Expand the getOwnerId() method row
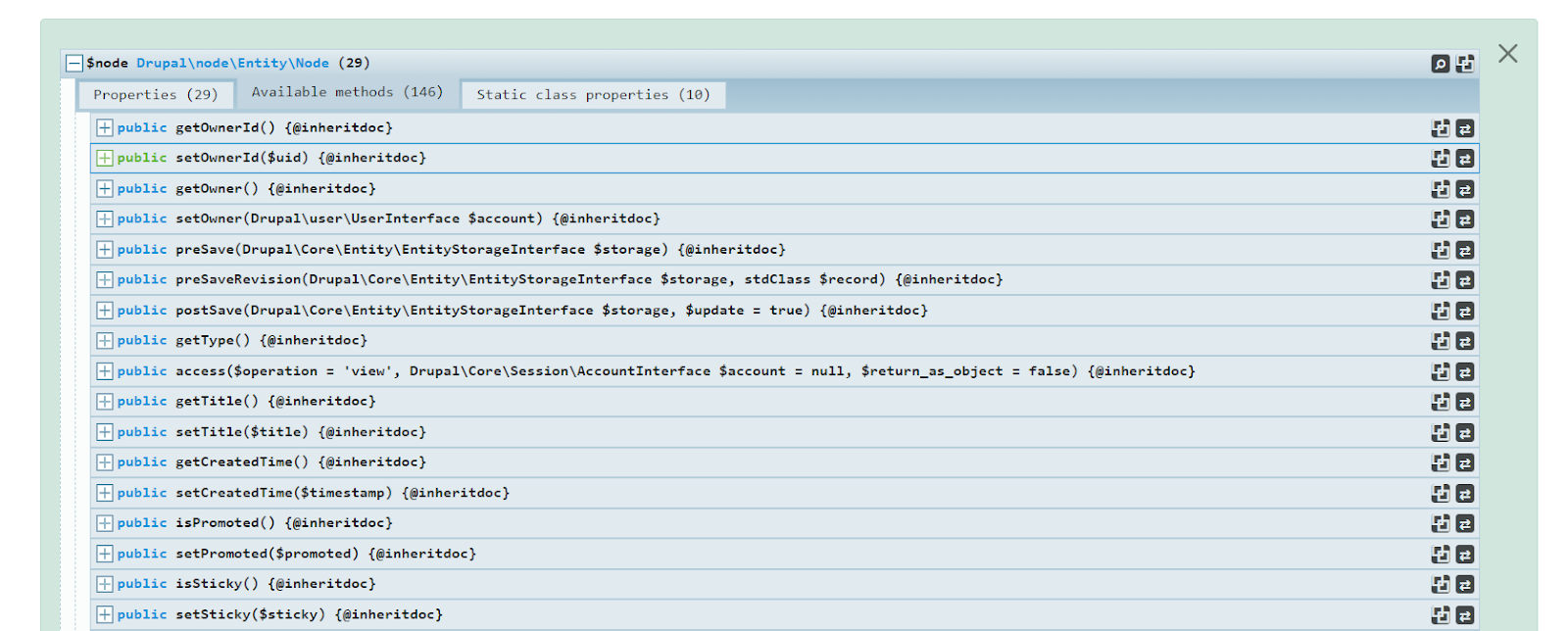 (105, 127)
